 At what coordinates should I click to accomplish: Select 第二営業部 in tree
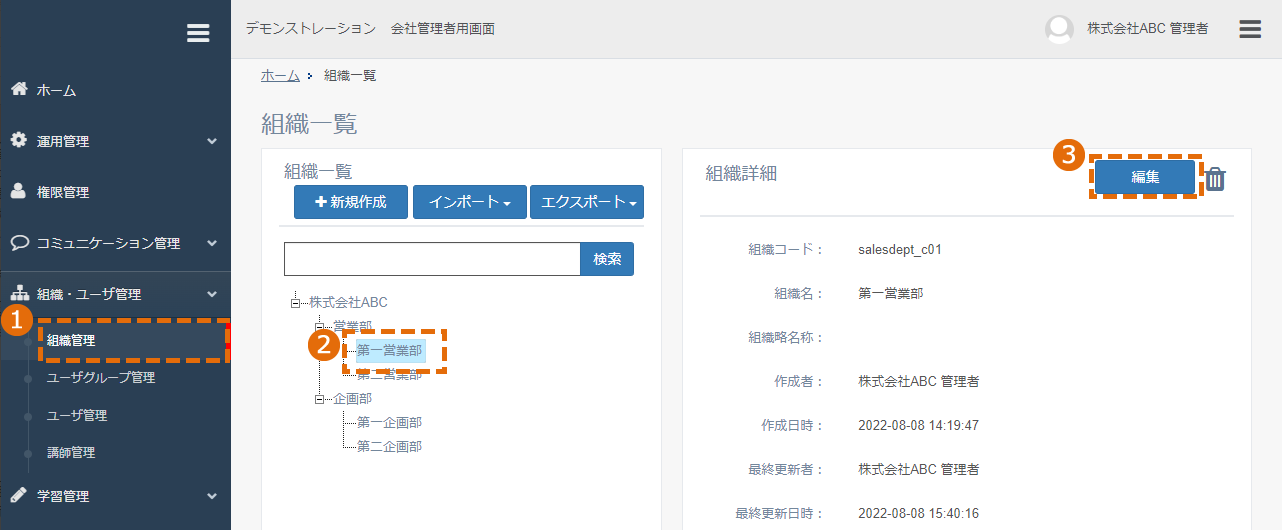[389, 374]
